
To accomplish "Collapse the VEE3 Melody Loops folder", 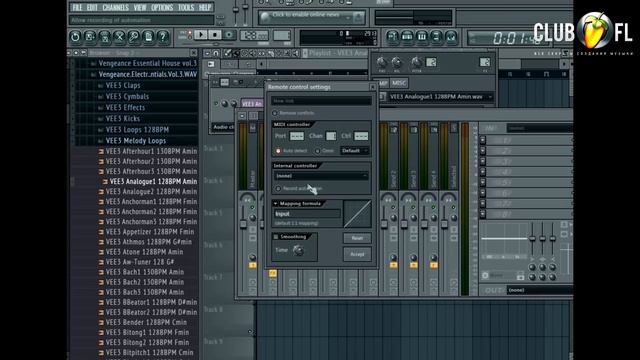I will pyautogui.click(x=136, y=140).
